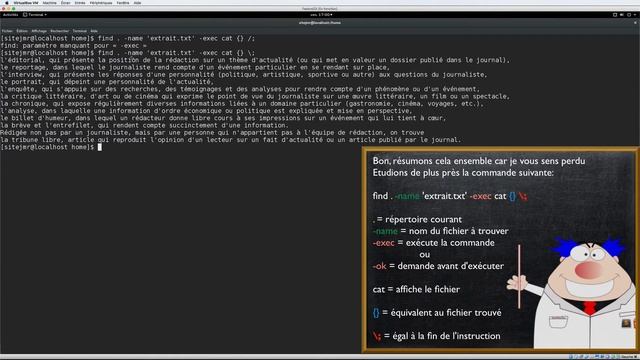Click the line starting 'la chronique, qui expose'
This screenshot has height=360, width=640.
pos(242,104)
